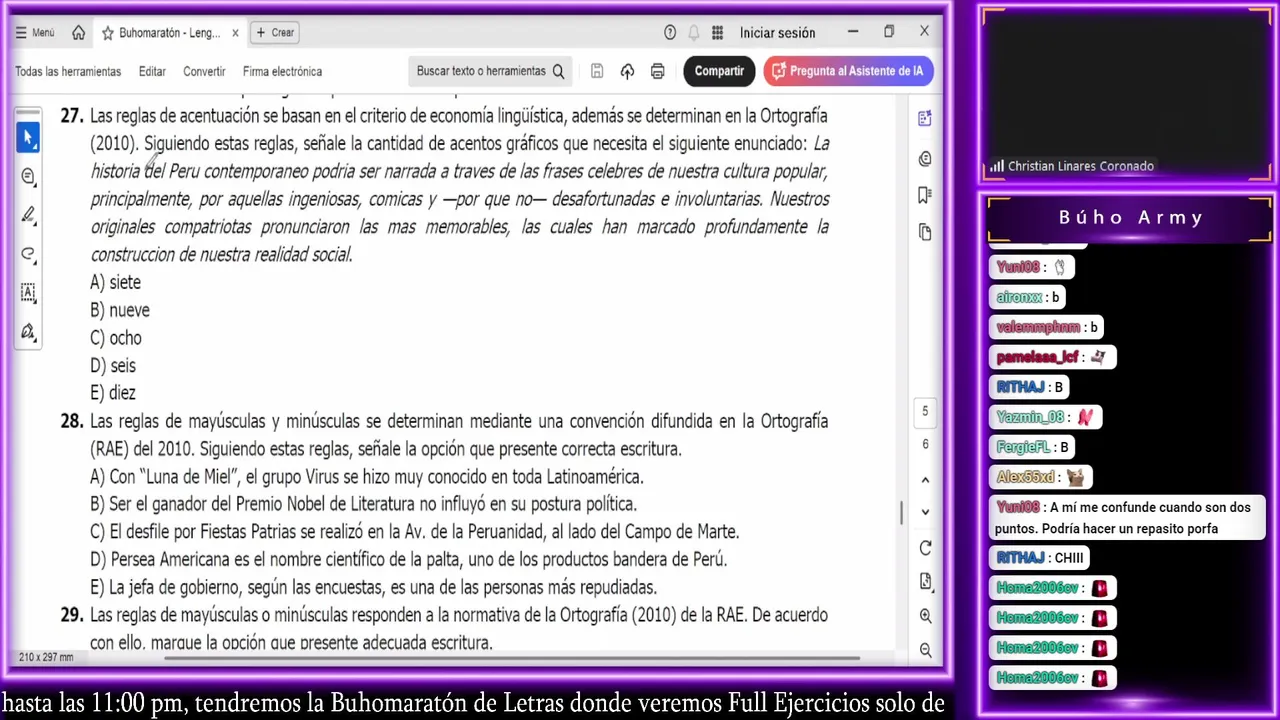Click the Búho Army chat header
The width and height of the screenshot is (1280, 720).
1131,217
